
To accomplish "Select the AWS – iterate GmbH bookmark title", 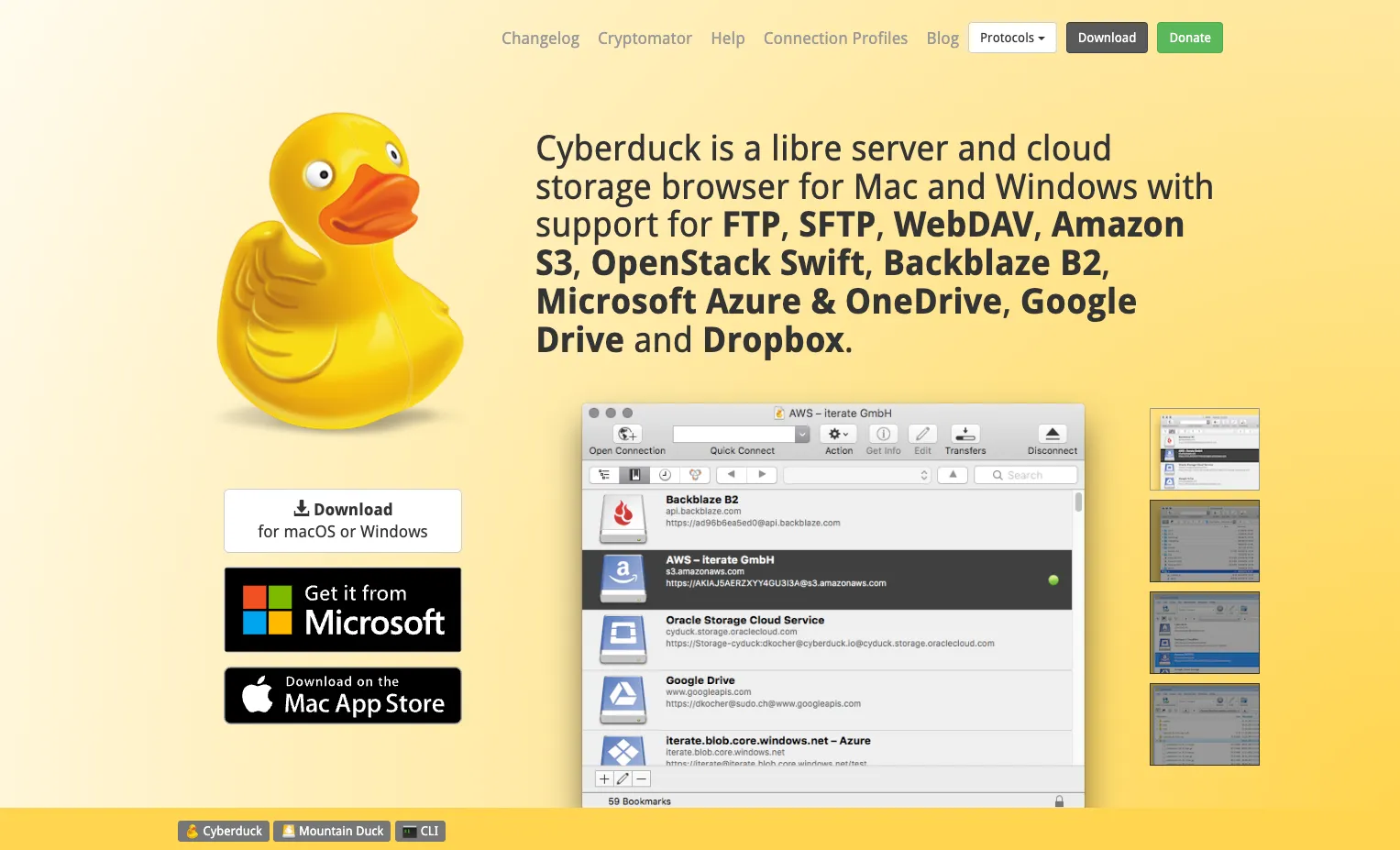I will coord(720,560).
